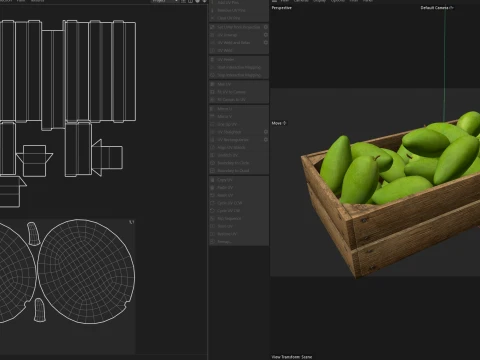Click the Fit Canvas to UV icon

[x=213, y=100]
